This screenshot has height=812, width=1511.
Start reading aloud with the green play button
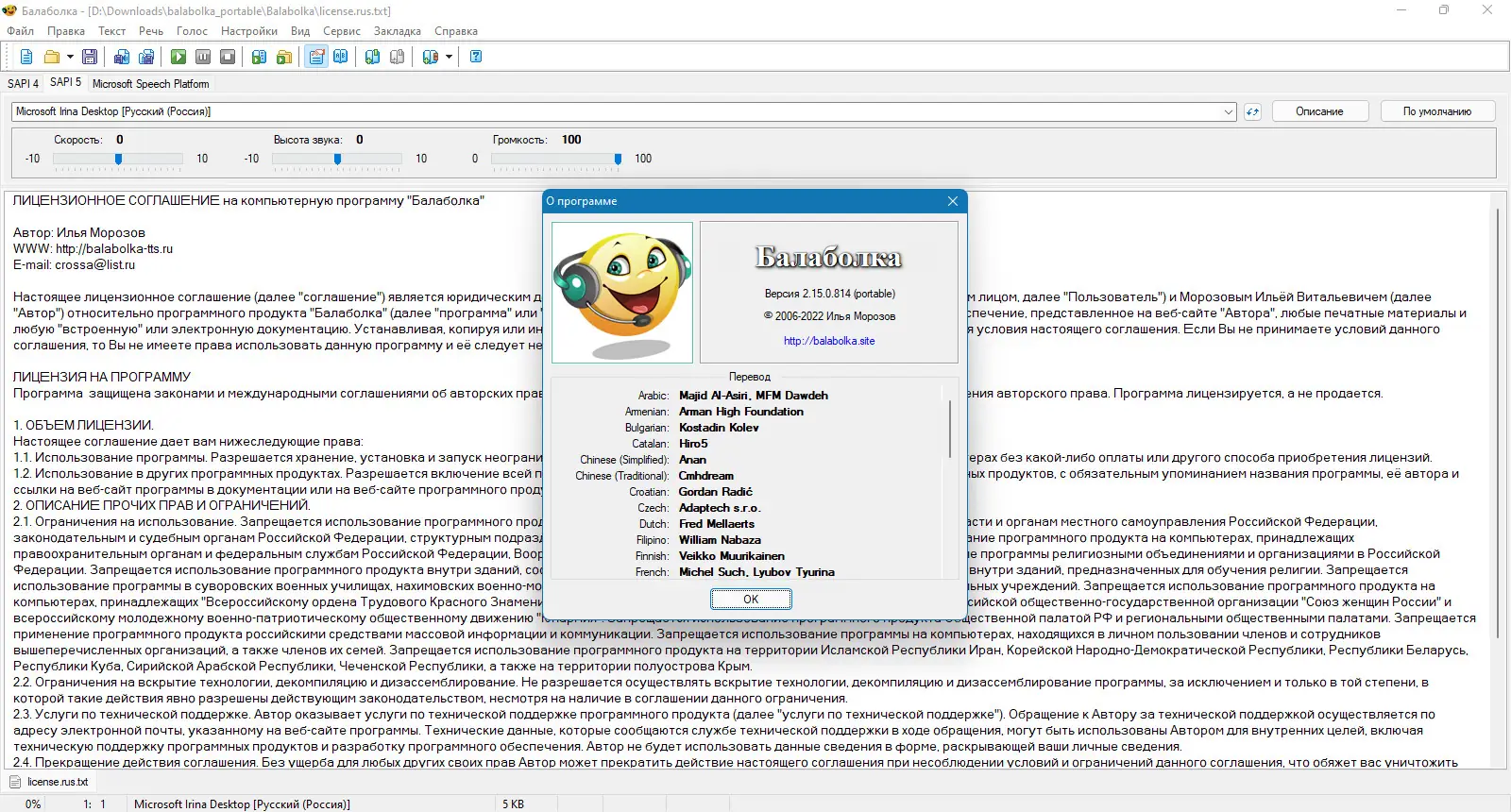[x=178, y=57]
